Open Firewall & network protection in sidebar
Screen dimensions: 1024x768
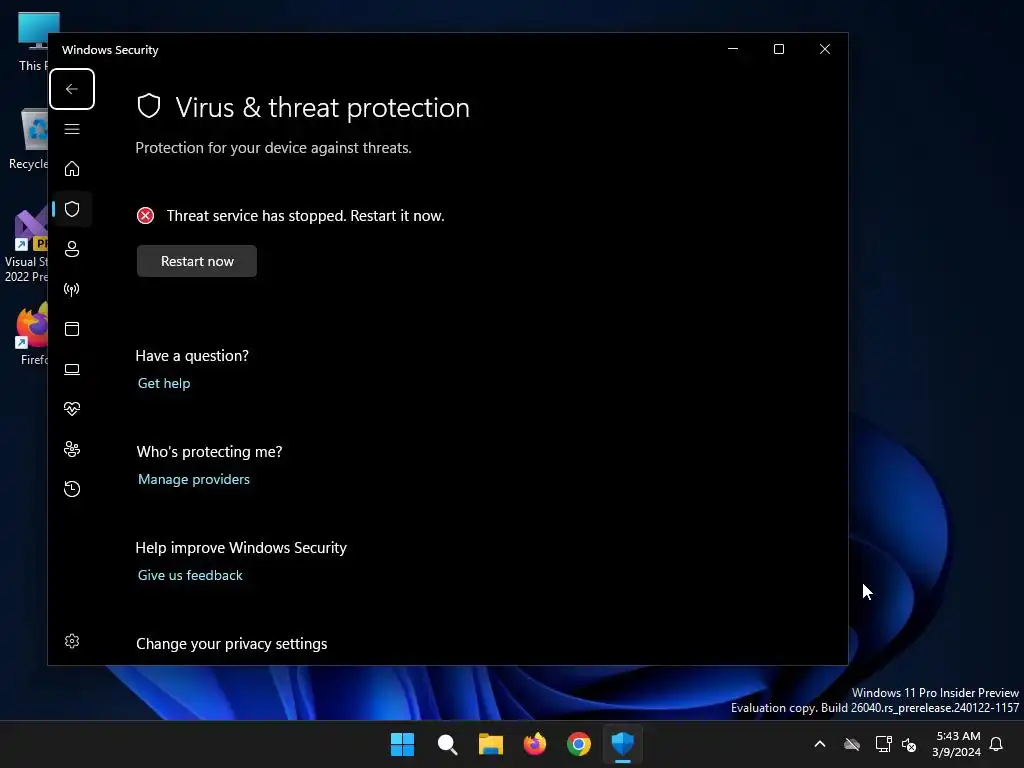tap(72, 289)
